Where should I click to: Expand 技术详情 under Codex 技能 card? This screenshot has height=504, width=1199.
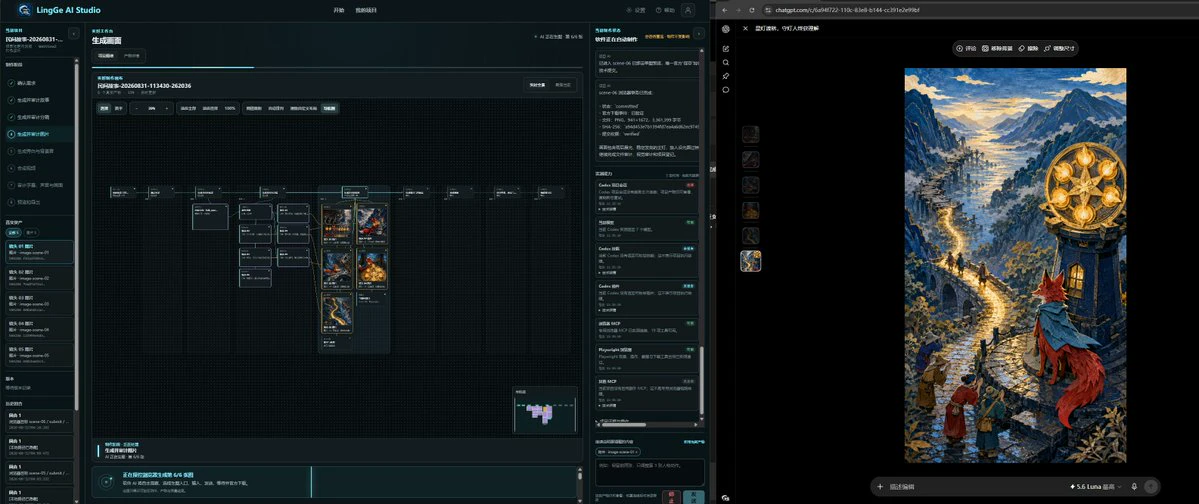point(609,272)
